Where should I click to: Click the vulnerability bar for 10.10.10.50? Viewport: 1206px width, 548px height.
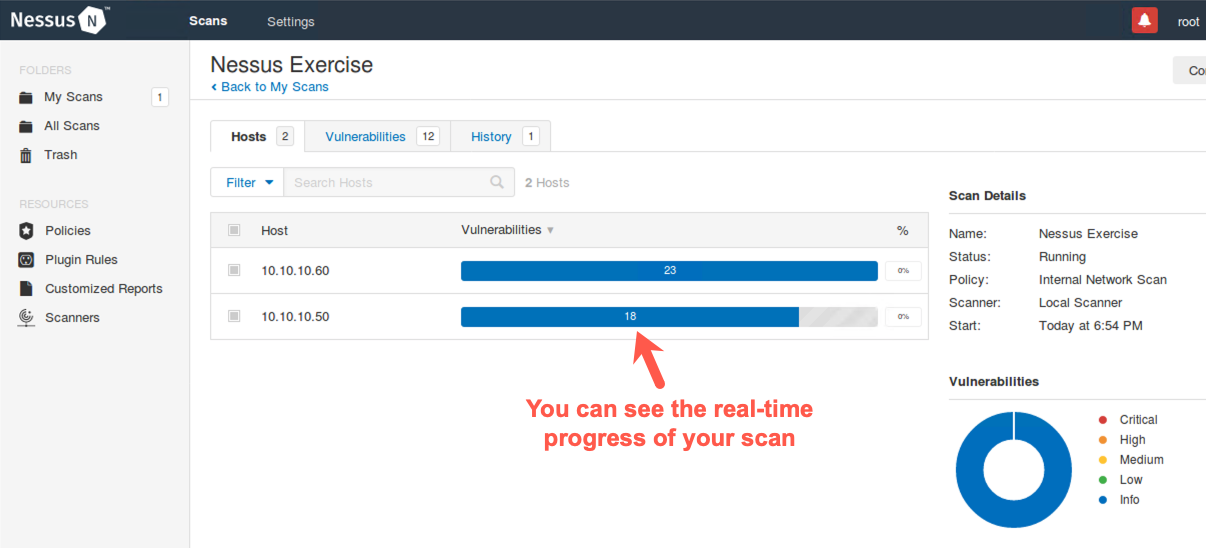(669, 316)
